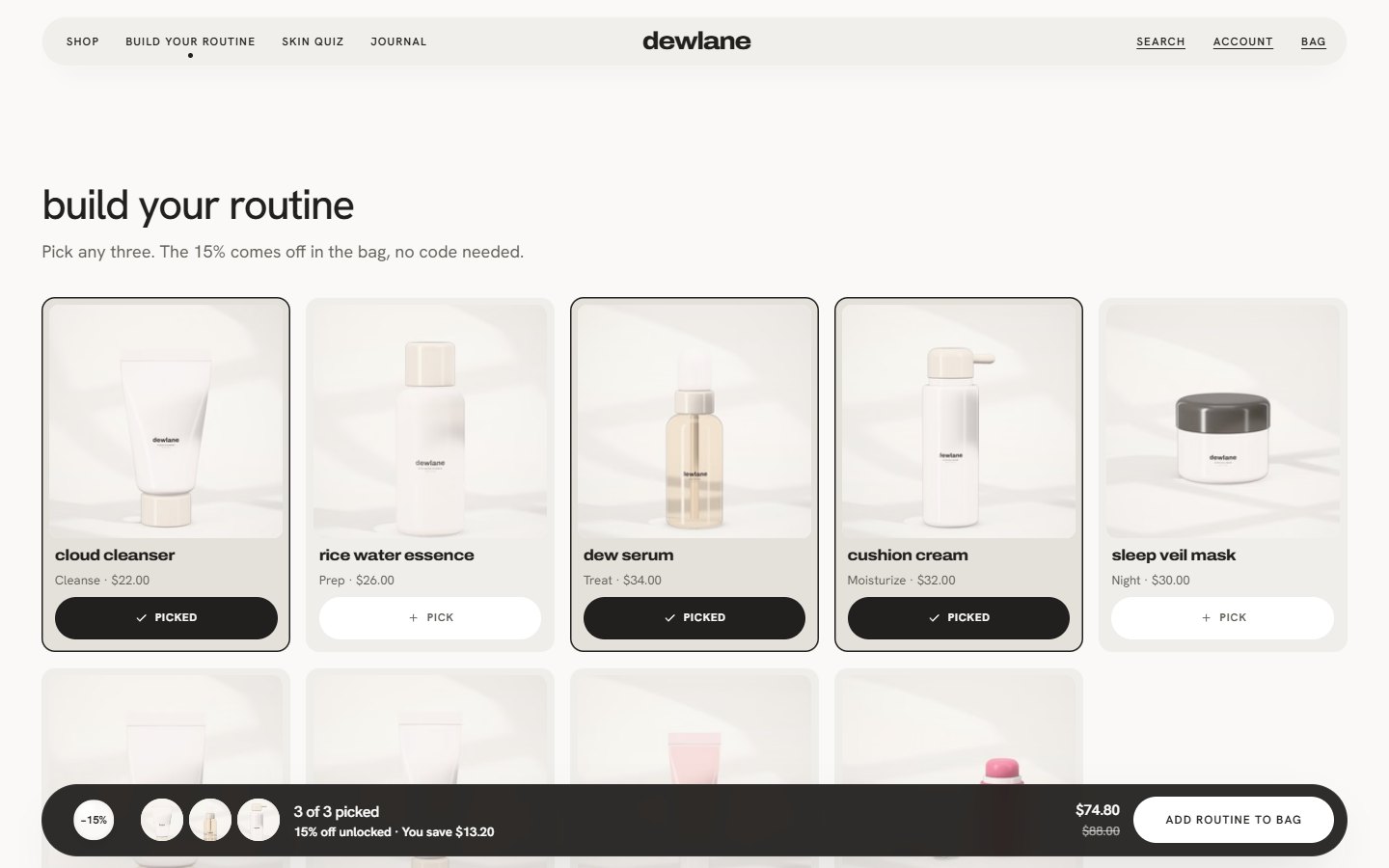Viewport: 1389px width, 868px height.
Task: Click the 'sleep veil mask' title
Action: point(1173,556)
